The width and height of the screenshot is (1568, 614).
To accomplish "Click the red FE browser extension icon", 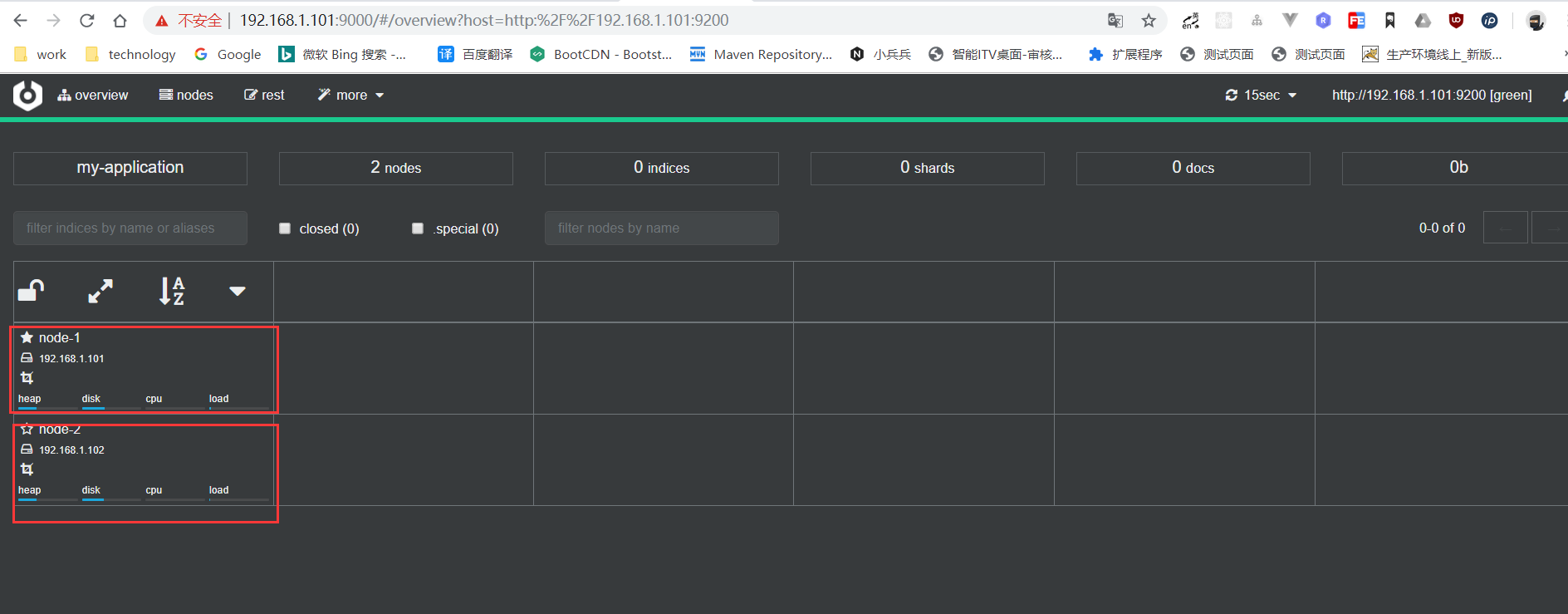I will coord(1357,21).
